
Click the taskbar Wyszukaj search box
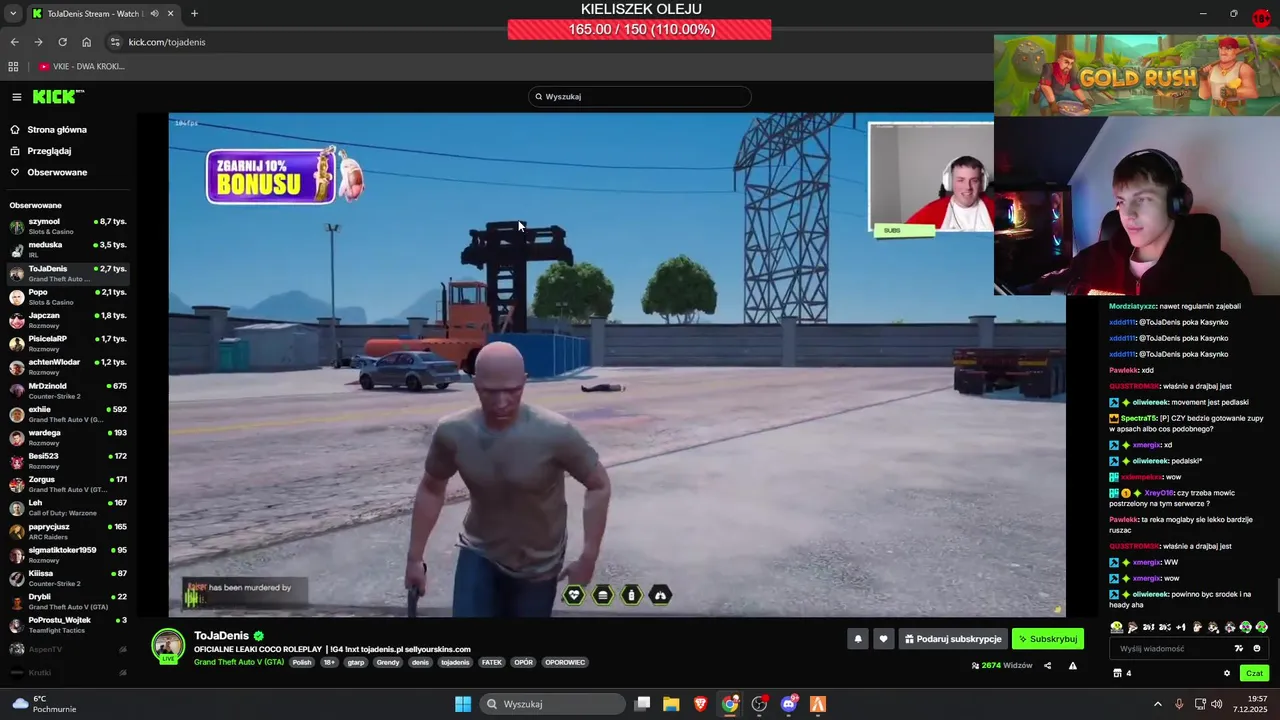552,704
